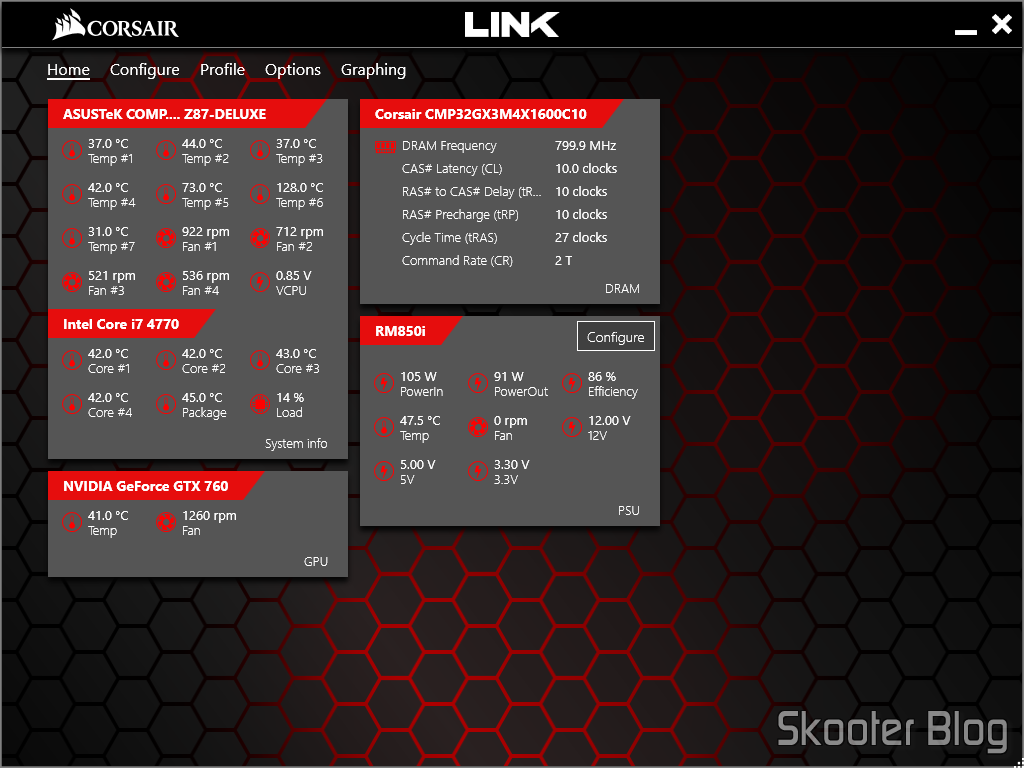Select the Home tab

(x=68, y=70)
